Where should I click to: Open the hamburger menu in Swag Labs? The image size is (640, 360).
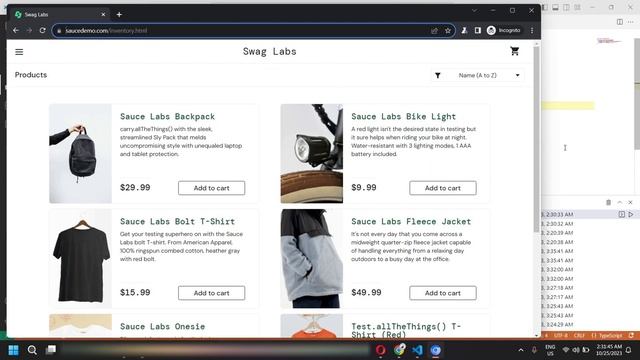coord(19,52)
